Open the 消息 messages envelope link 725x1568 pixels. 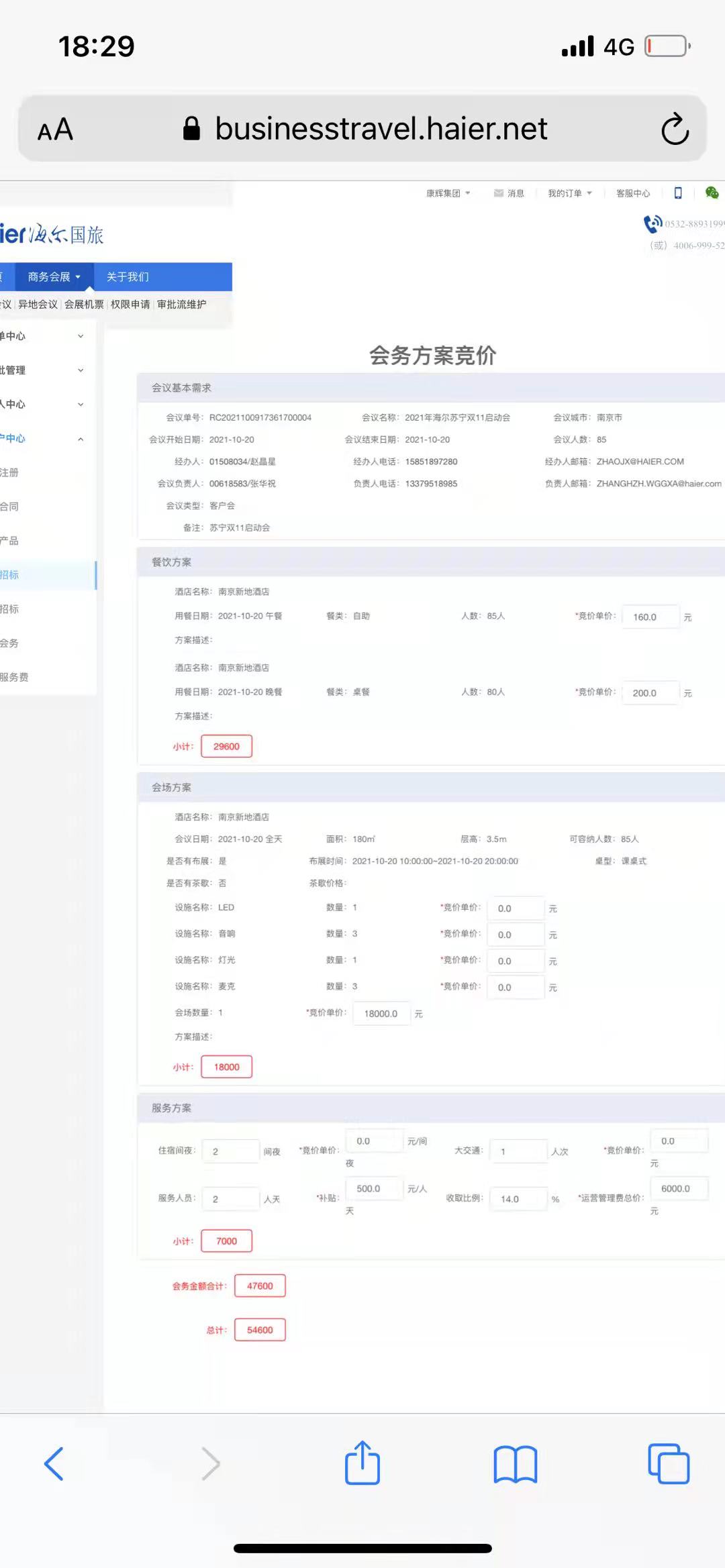[509, 193]
